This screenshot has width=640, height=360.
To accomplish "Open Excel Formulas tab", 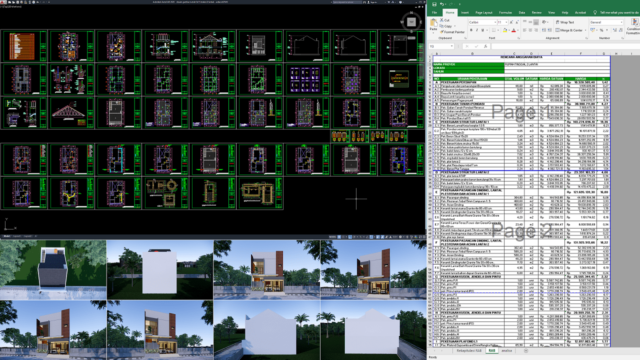I will [x=505, y=13].
